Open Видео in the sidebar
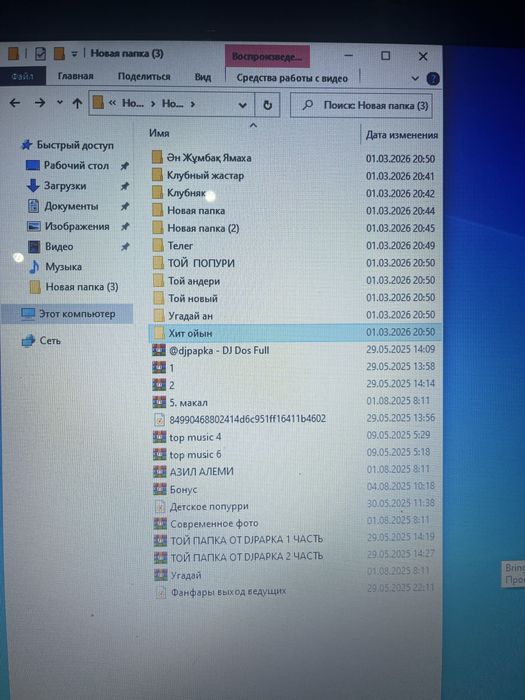525x700 pixels. tap(59, 246)
